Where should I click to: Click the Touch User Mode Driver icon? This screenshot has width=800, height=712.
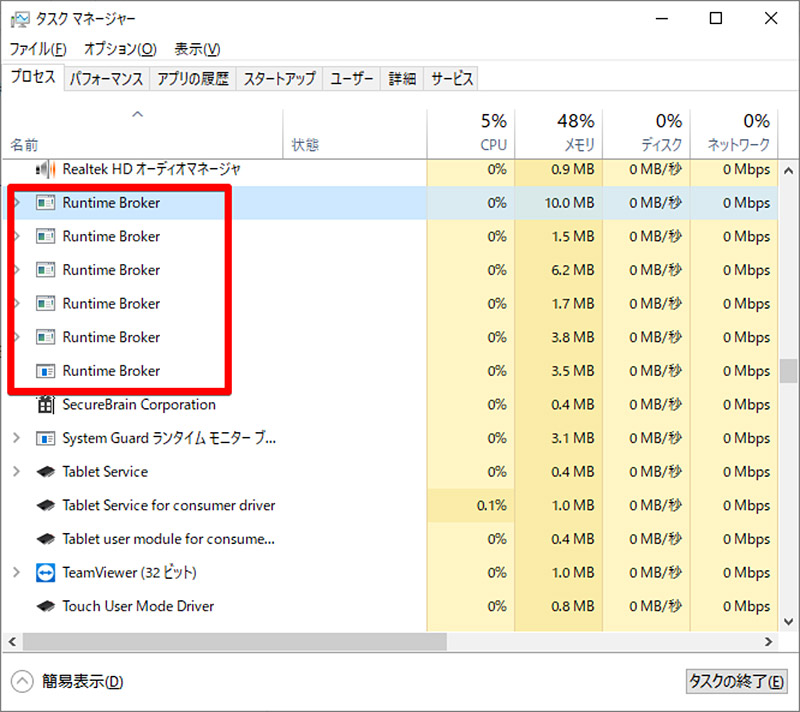pyautogui.click(x=45, y=606)
